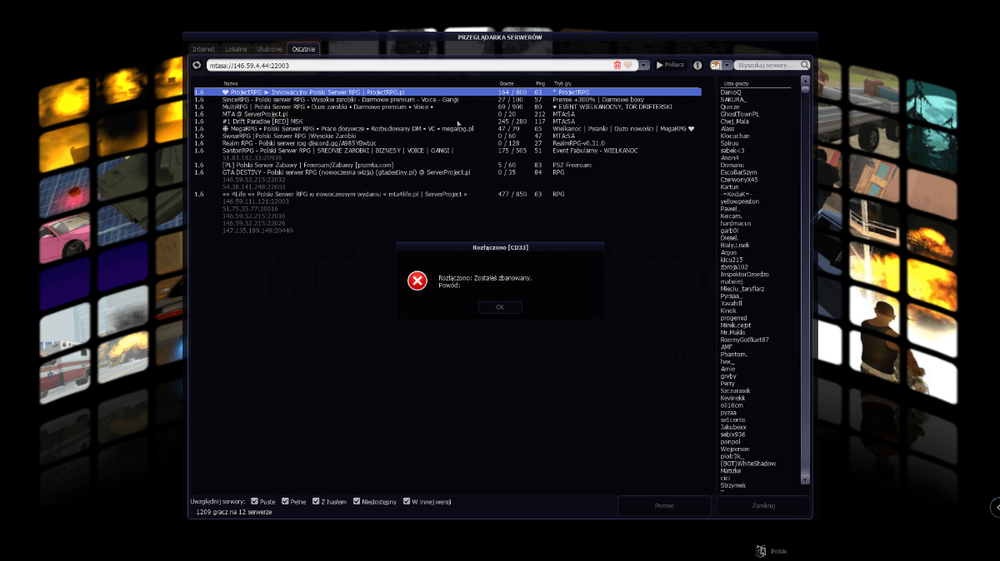
Task: Switch to the Lokalne tab
Action: (236, 49)
